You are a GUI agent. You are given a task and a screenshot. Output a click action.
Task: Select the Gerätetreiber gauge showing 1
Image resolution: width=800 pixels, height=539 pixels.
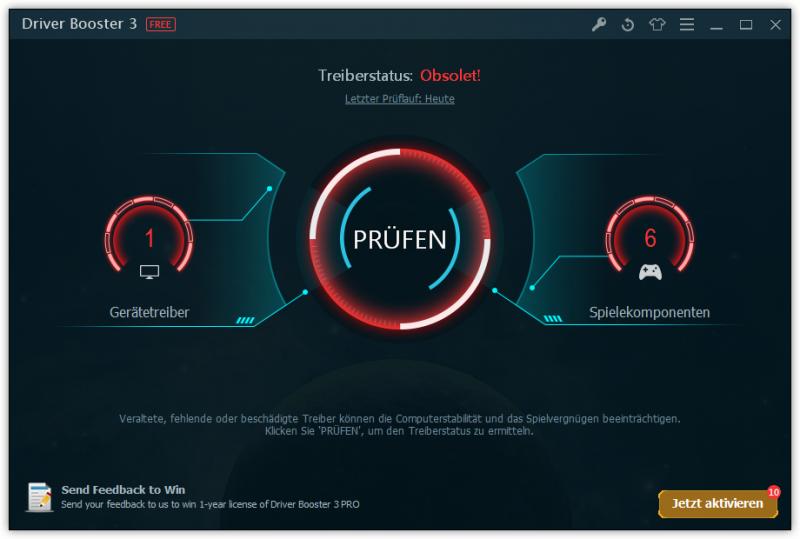click(149, 233)
